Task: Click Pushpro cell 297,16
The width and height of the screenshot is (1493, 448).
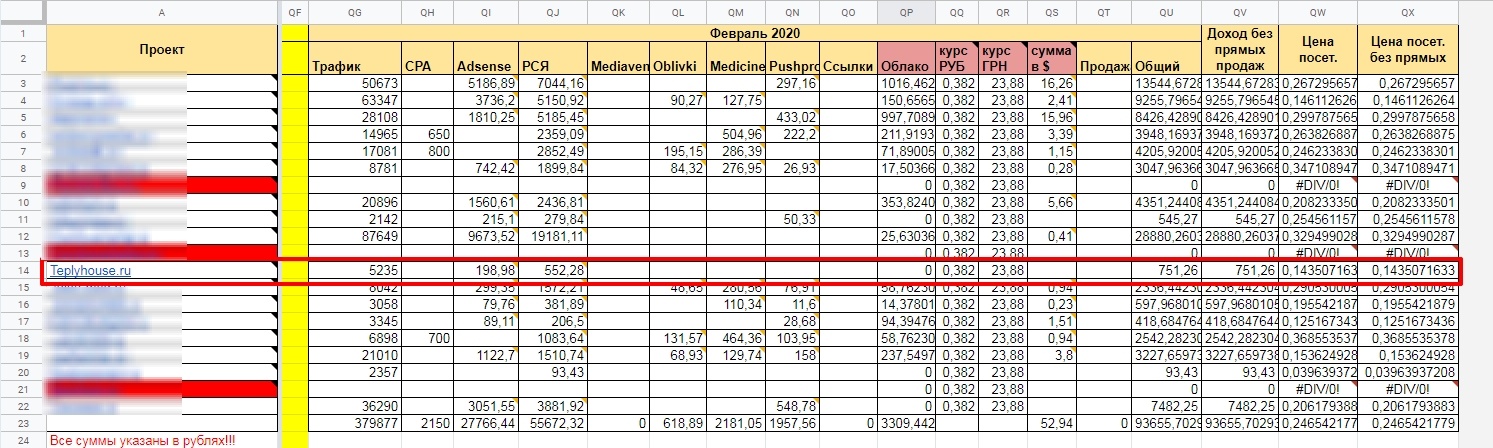Action: coord(794,83)
